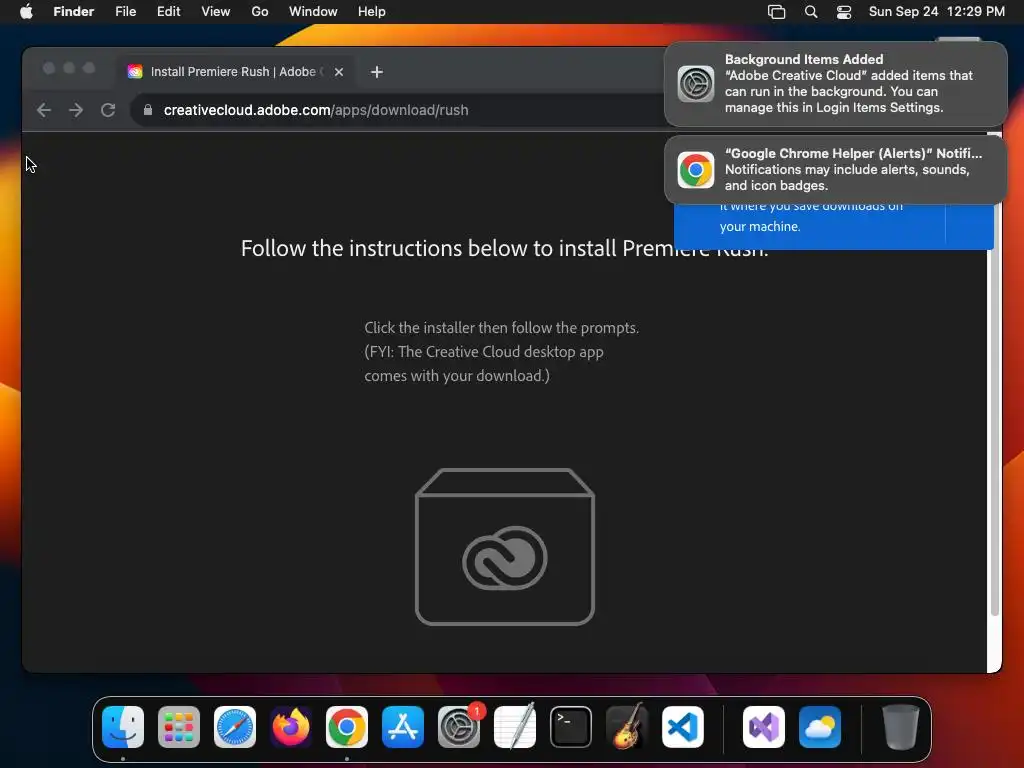Click the blue downloads tooltip banner
Viewport: 1024px width, 768px height.
click(833, 226)
